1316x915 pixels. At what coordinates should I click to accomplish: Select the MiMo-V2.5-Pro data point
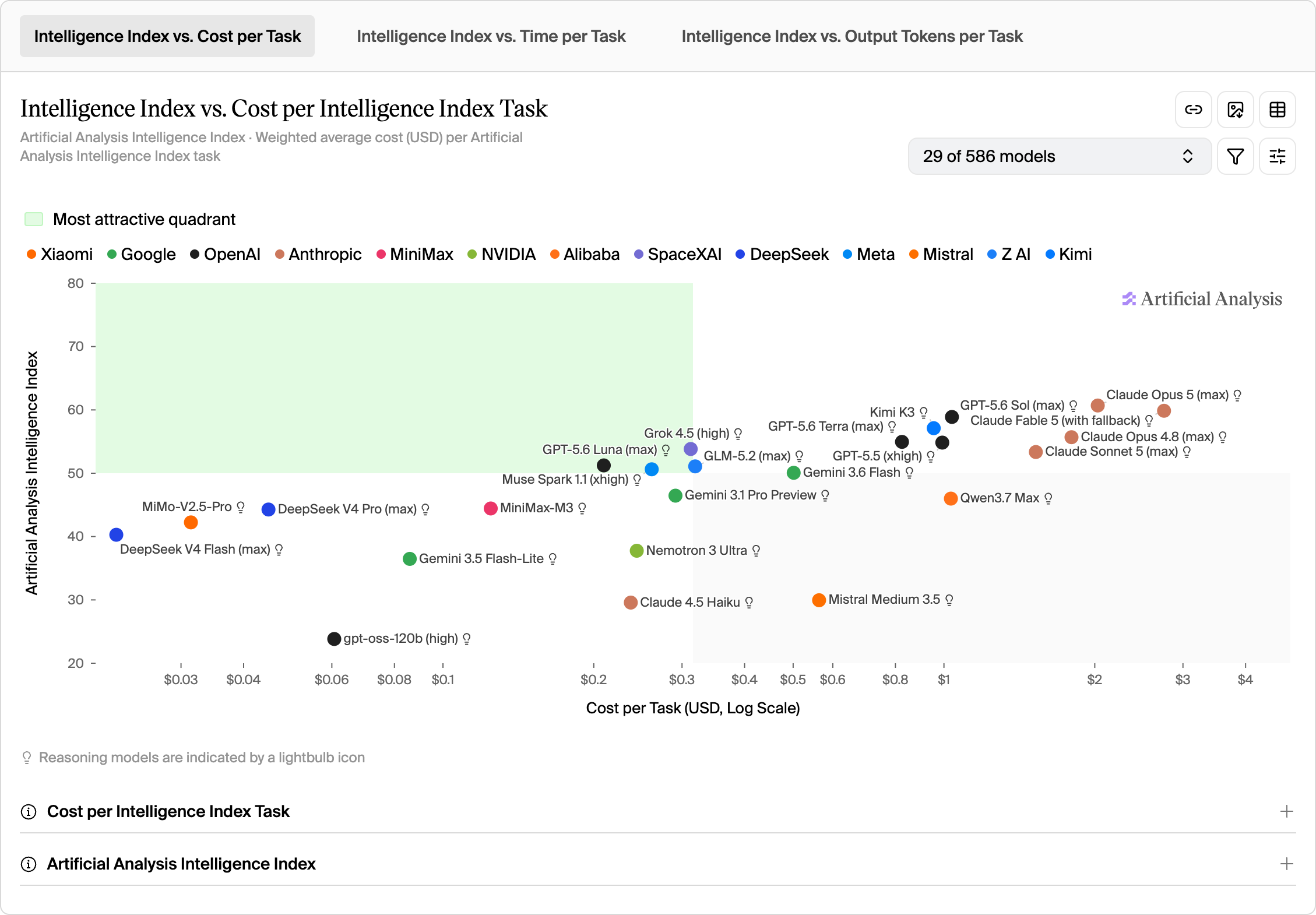tap(191, 522)
